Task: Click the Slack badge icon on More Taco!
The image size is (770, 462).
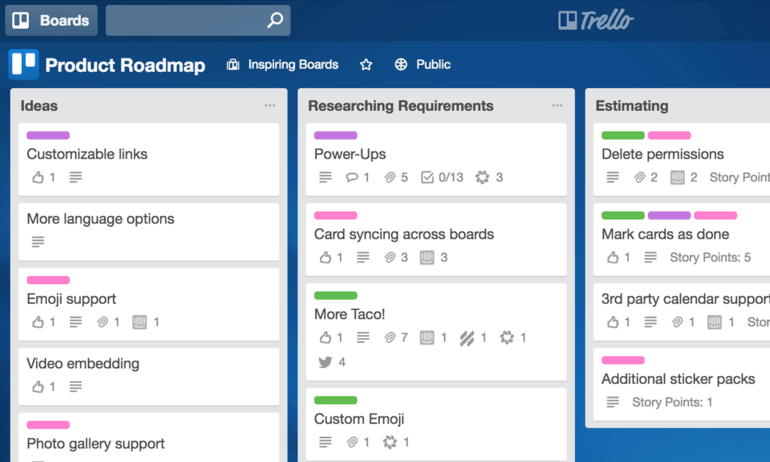Action: tap(507, 337)
